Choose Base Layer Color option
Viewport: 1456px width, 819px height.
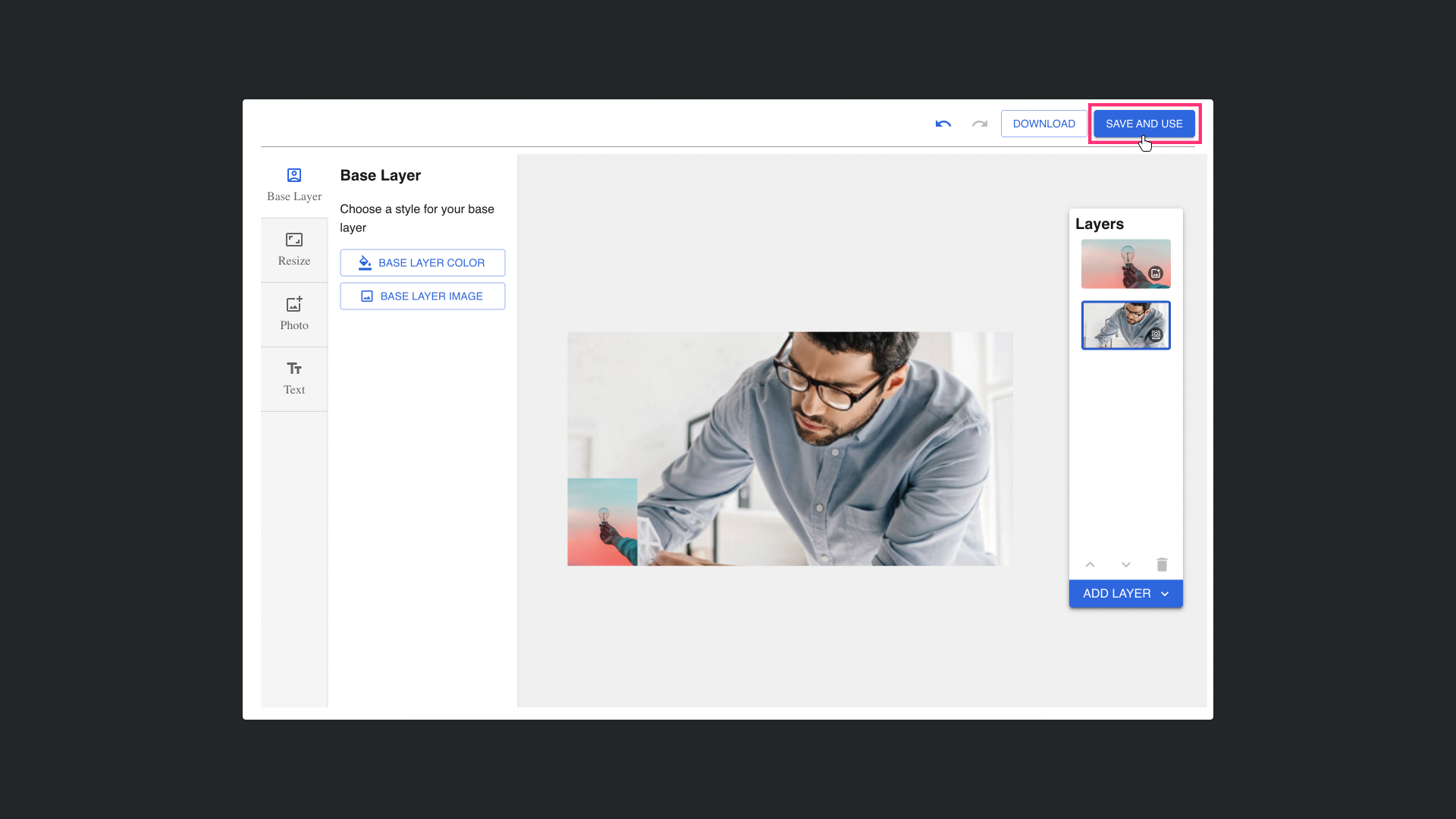tap(422, 262)
